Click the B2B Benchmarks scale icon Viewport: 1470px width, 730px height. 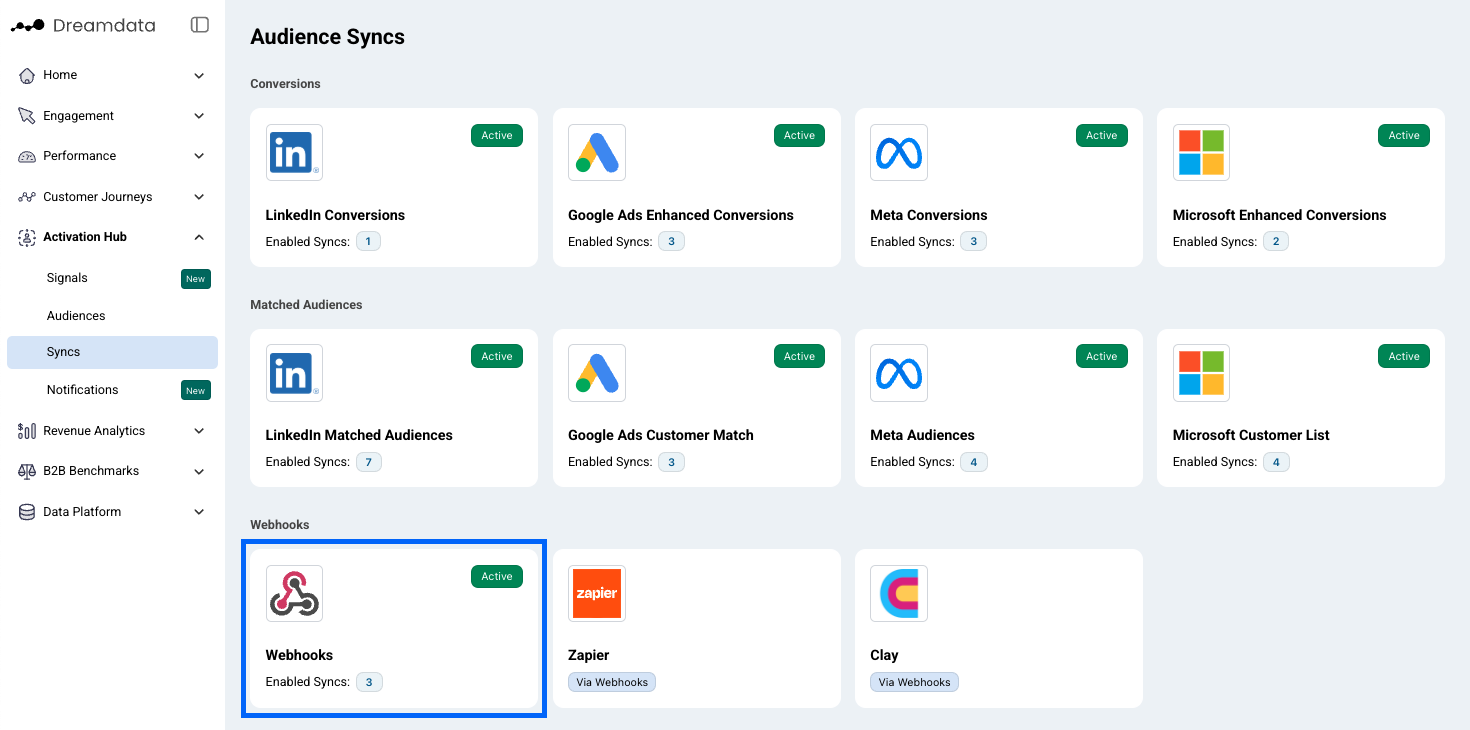27,471
